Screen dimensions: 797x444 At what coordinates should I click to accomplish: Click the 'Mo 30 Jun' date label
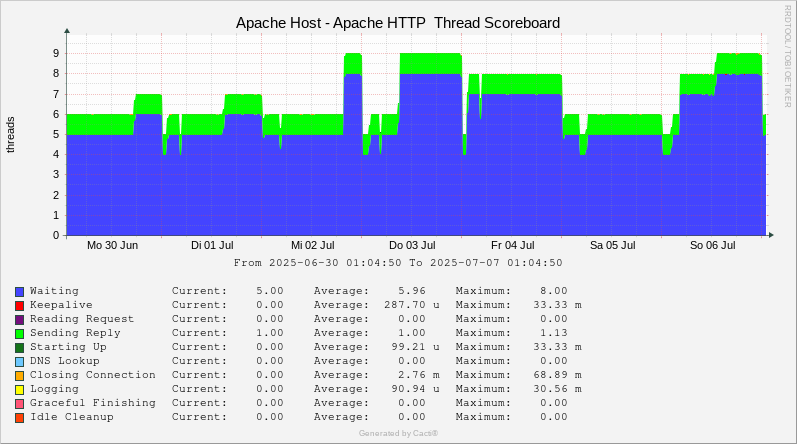112,245
